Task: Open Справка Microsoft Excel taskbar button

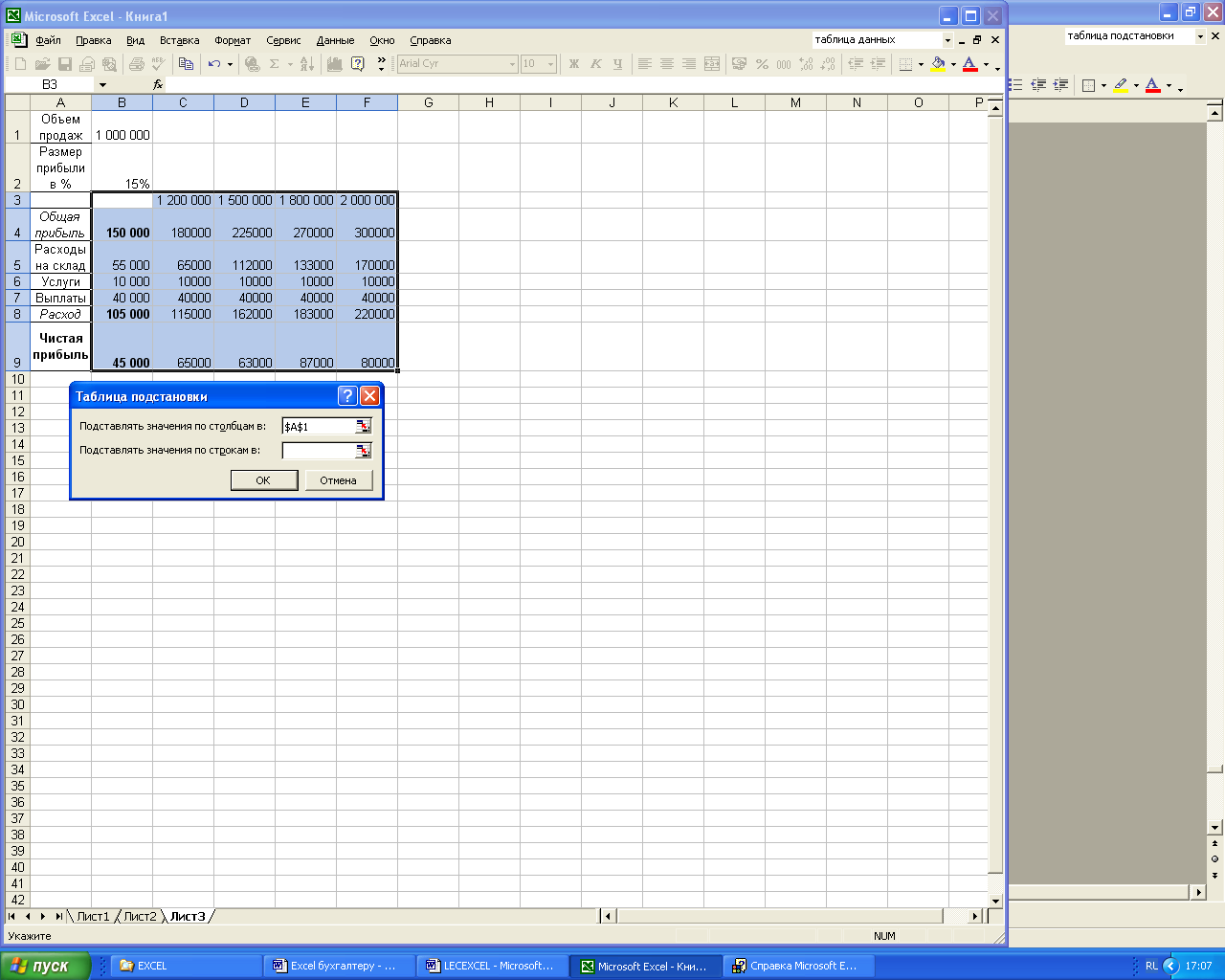Action: point(799,966)
